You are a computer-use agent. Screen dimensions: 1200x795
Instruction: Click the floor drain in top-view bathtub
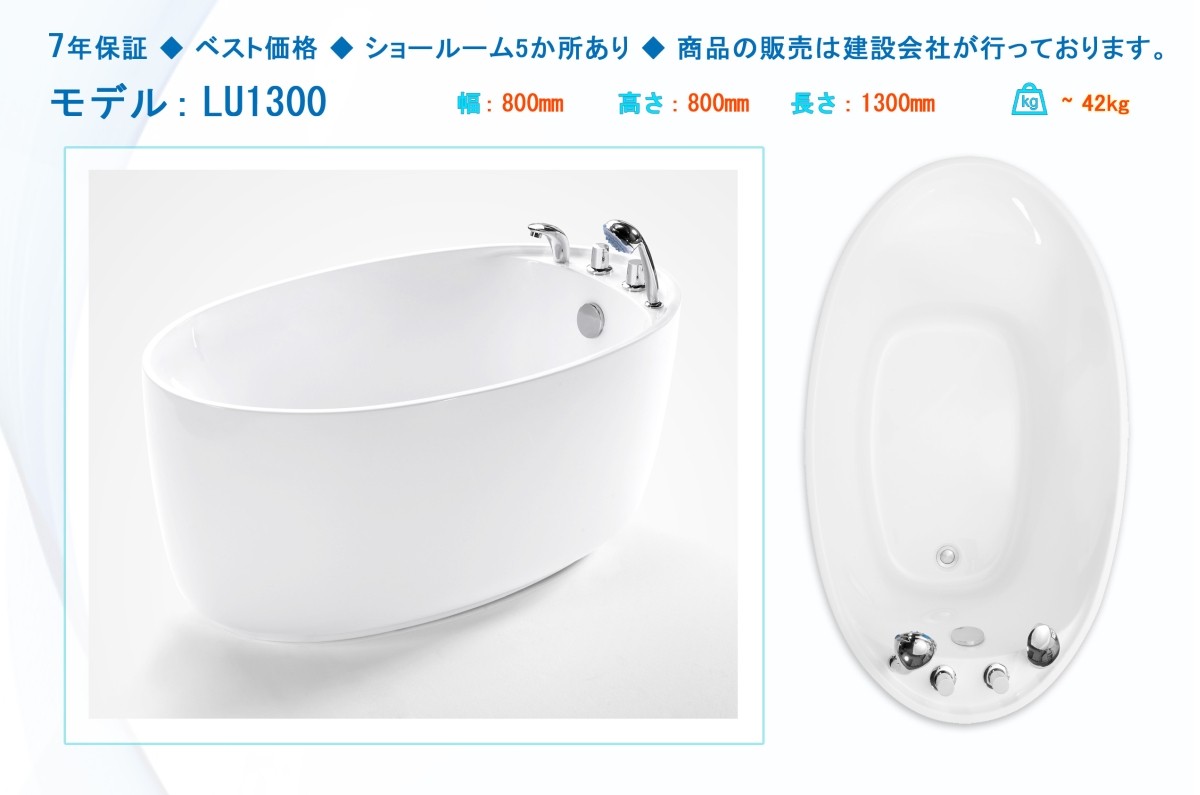(x=947, y=551)
